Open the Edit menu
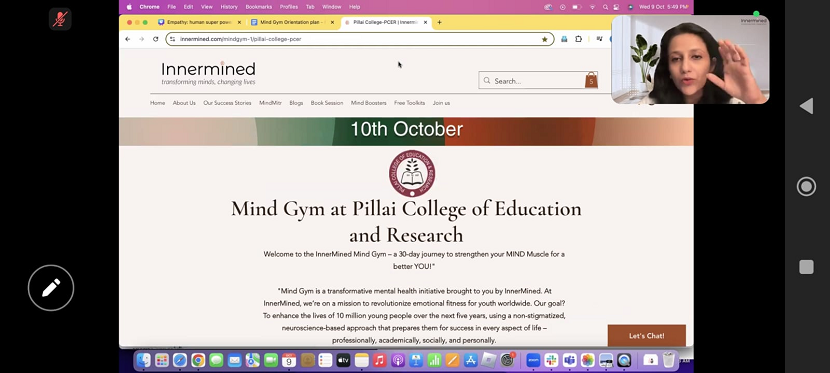Image resolution: width=830 pixels, height=373 pixels. pyautogui.click(x=188, y=7)
